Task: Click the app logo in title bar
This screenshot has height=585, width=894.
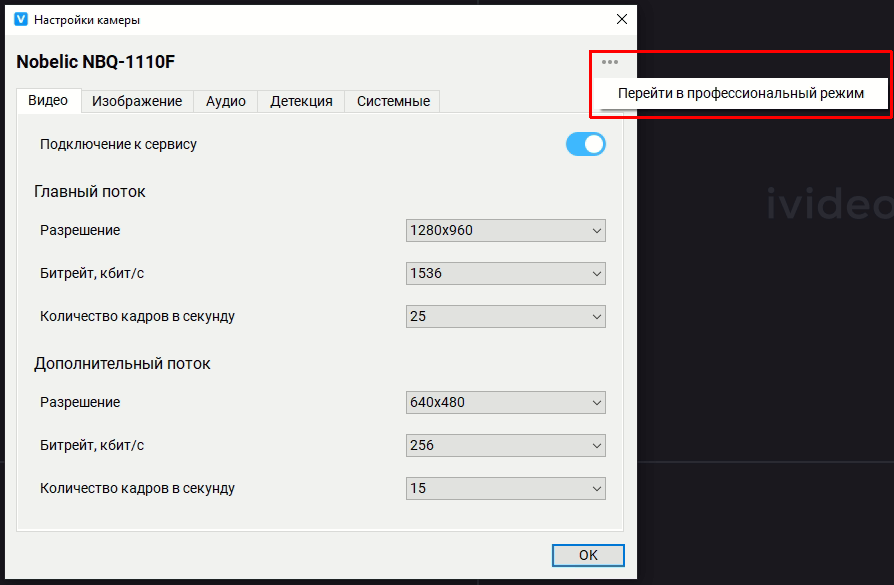Action: coord(21,19)
